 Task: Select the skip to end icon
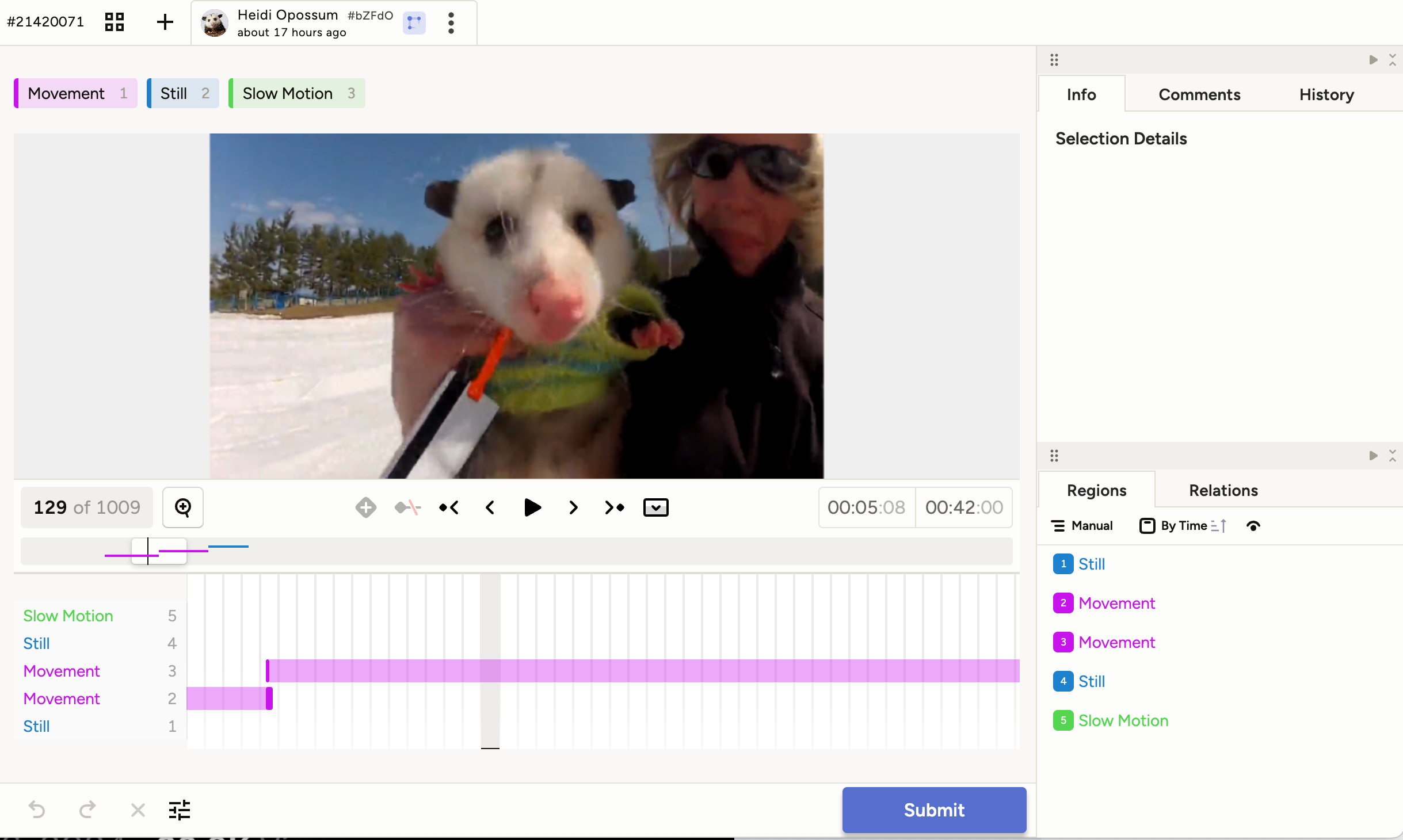point(614,507)
